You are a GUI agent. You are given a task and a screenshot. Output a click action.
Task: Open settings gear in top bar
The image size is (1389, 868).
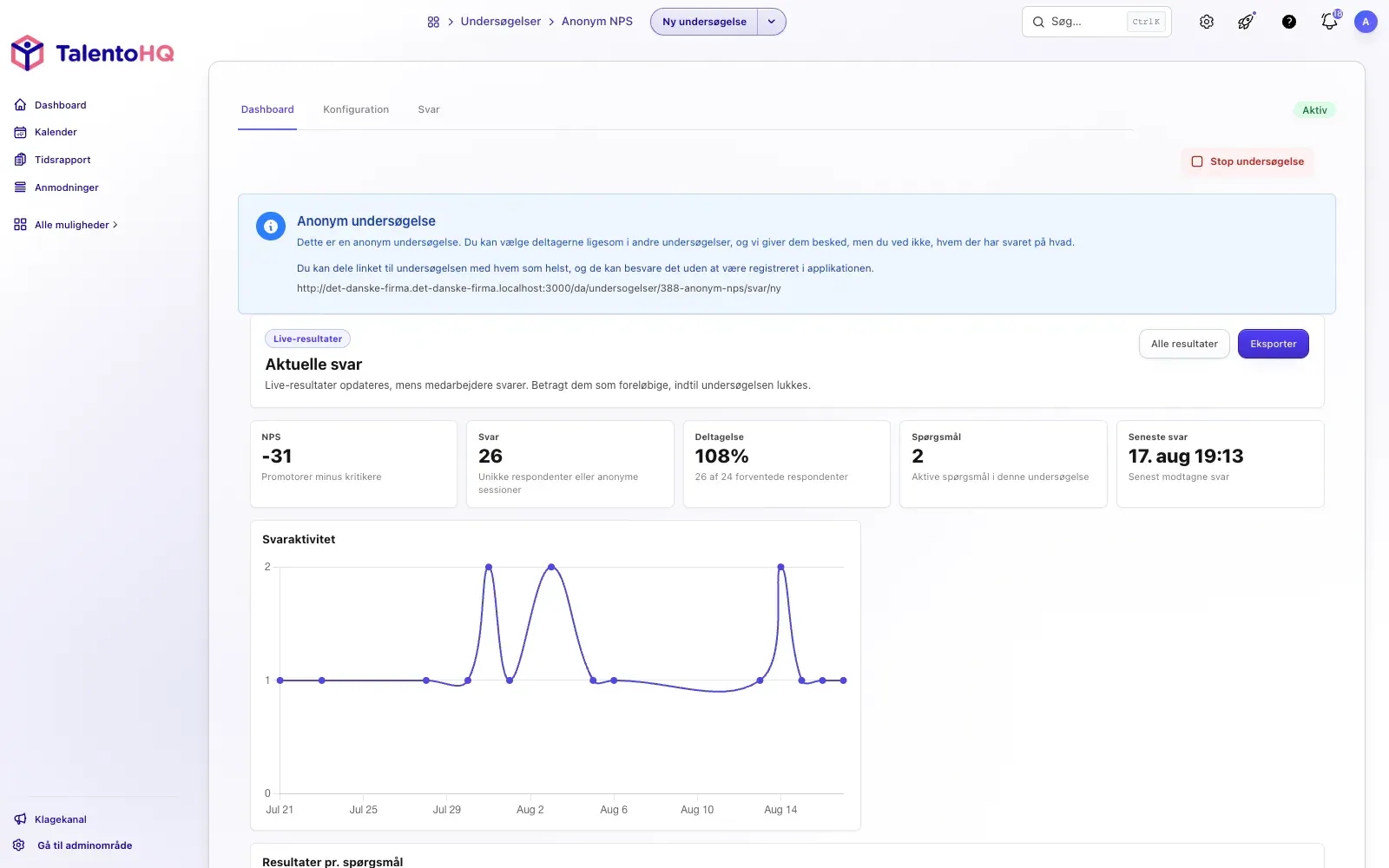tap(1207, 22)
